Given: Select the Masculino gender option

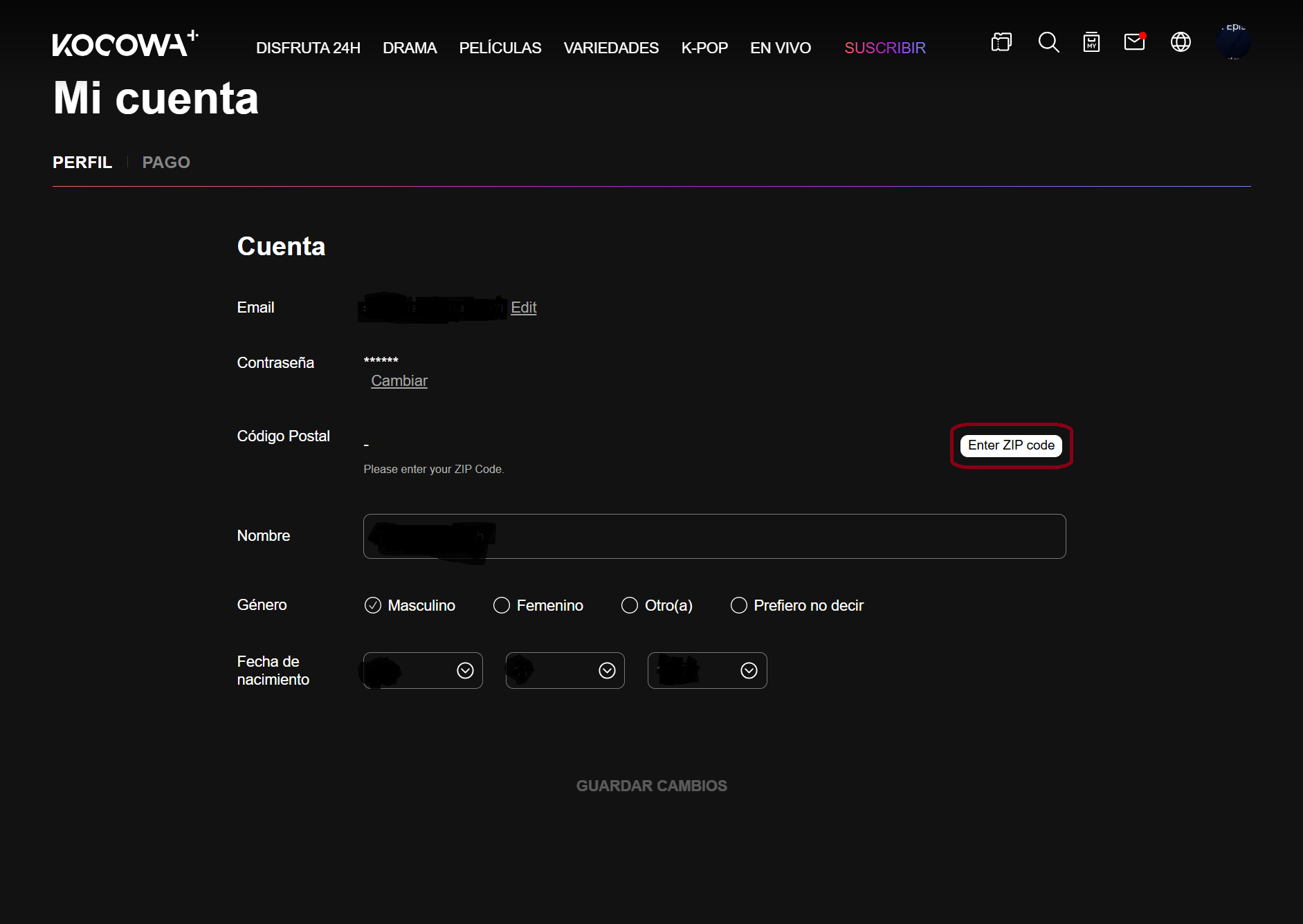Looking at the screenshot, I should click(x=373, y=606).
